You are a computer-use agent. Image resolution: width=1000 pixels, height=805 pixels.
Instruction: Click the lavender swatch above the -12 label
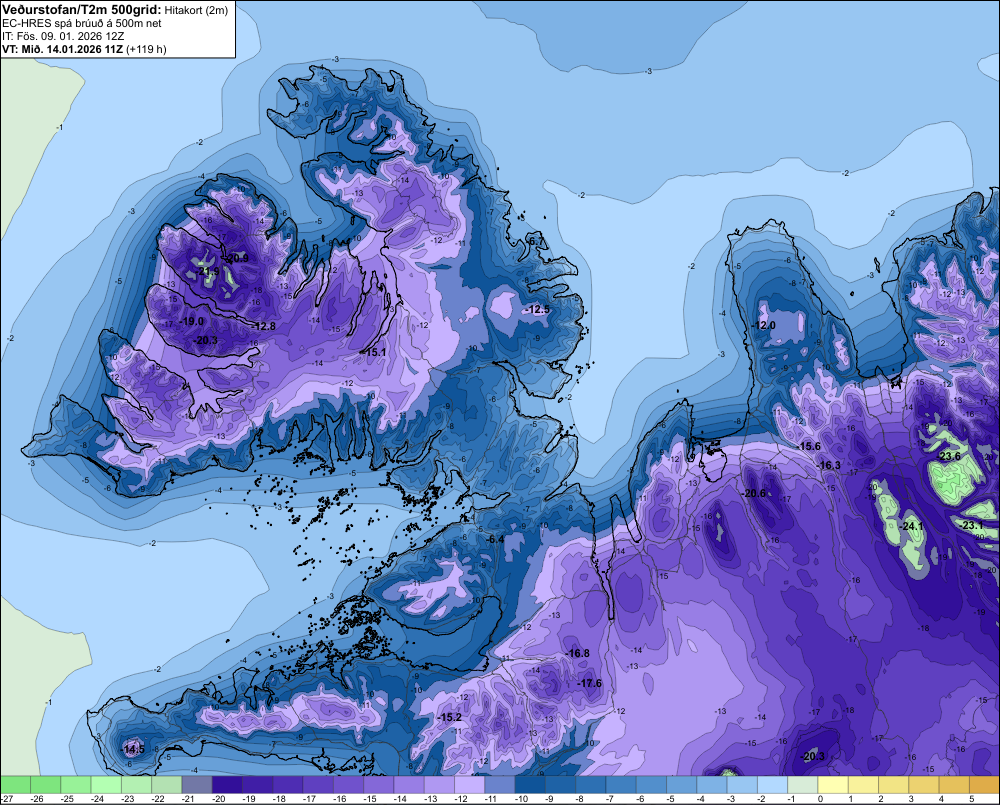[x=470, y=784]
